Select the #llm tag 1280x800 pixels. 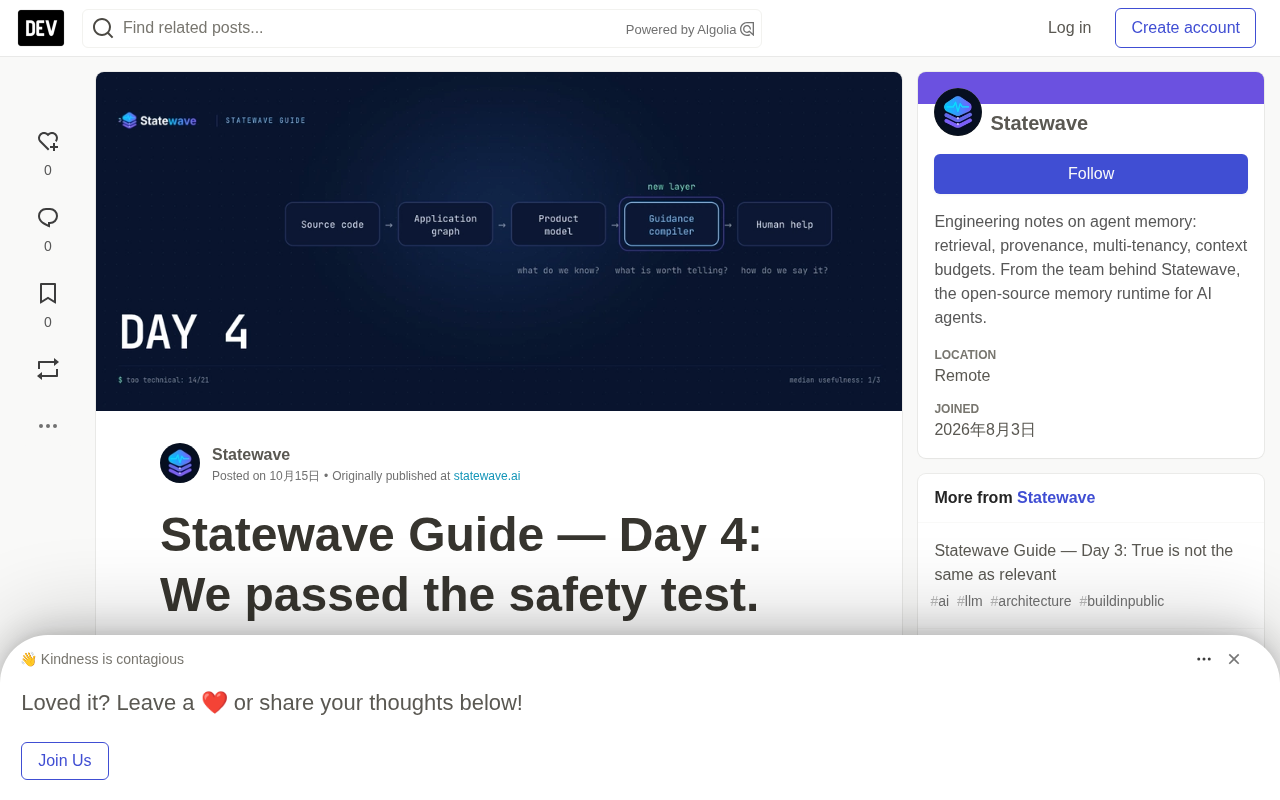[970, 601]
